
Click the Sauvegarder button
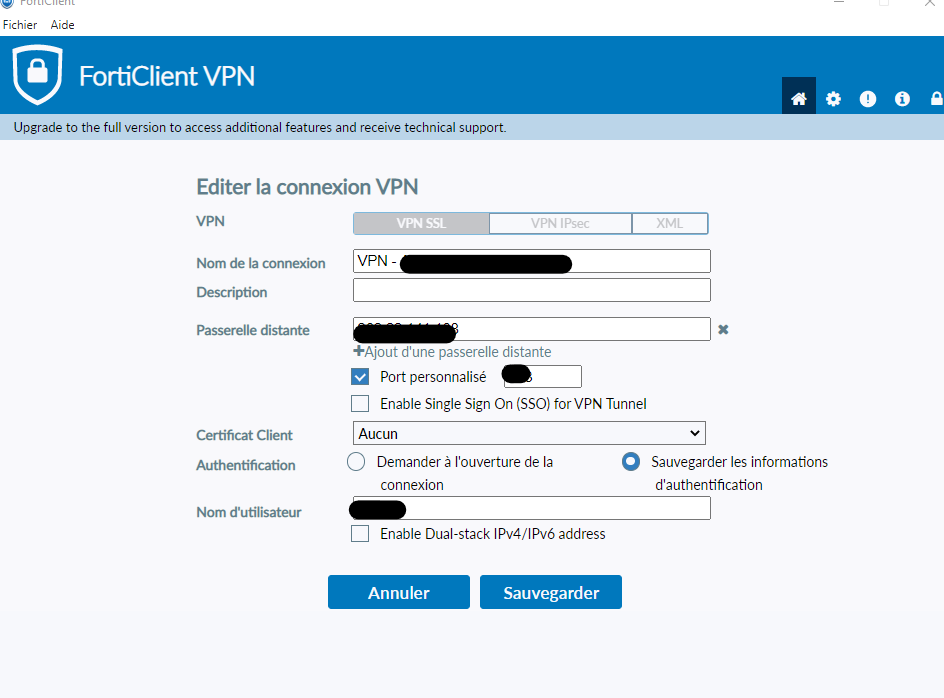(551, 592)
